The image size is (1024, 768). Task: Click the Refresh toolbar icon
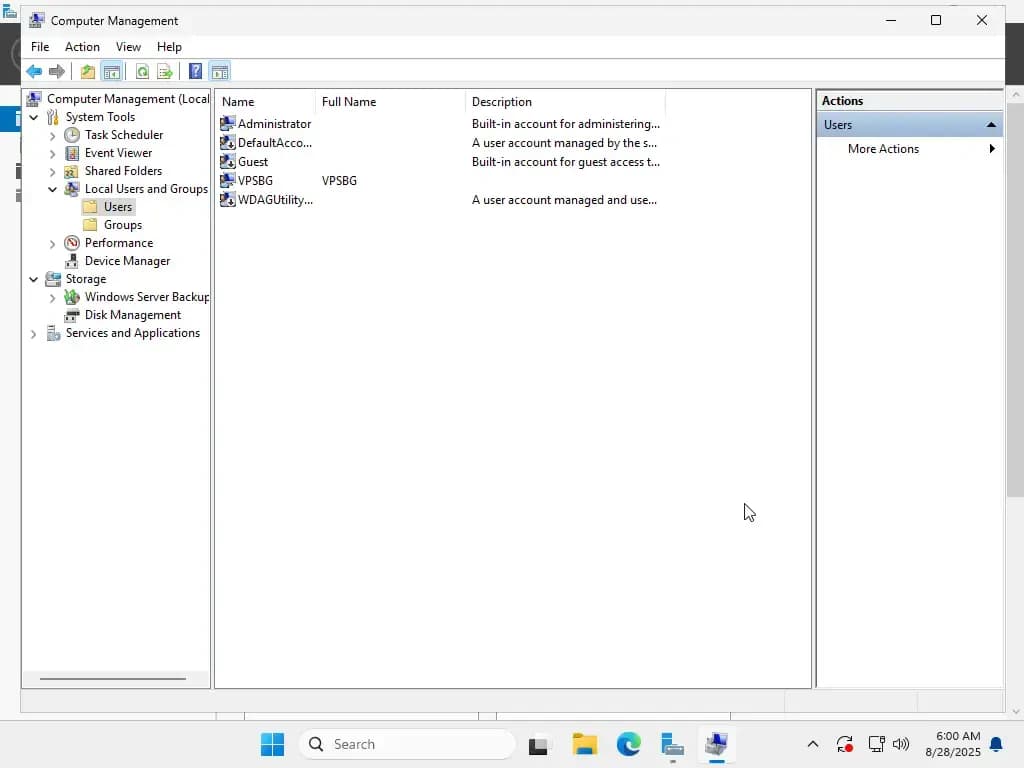click(142, 71)
